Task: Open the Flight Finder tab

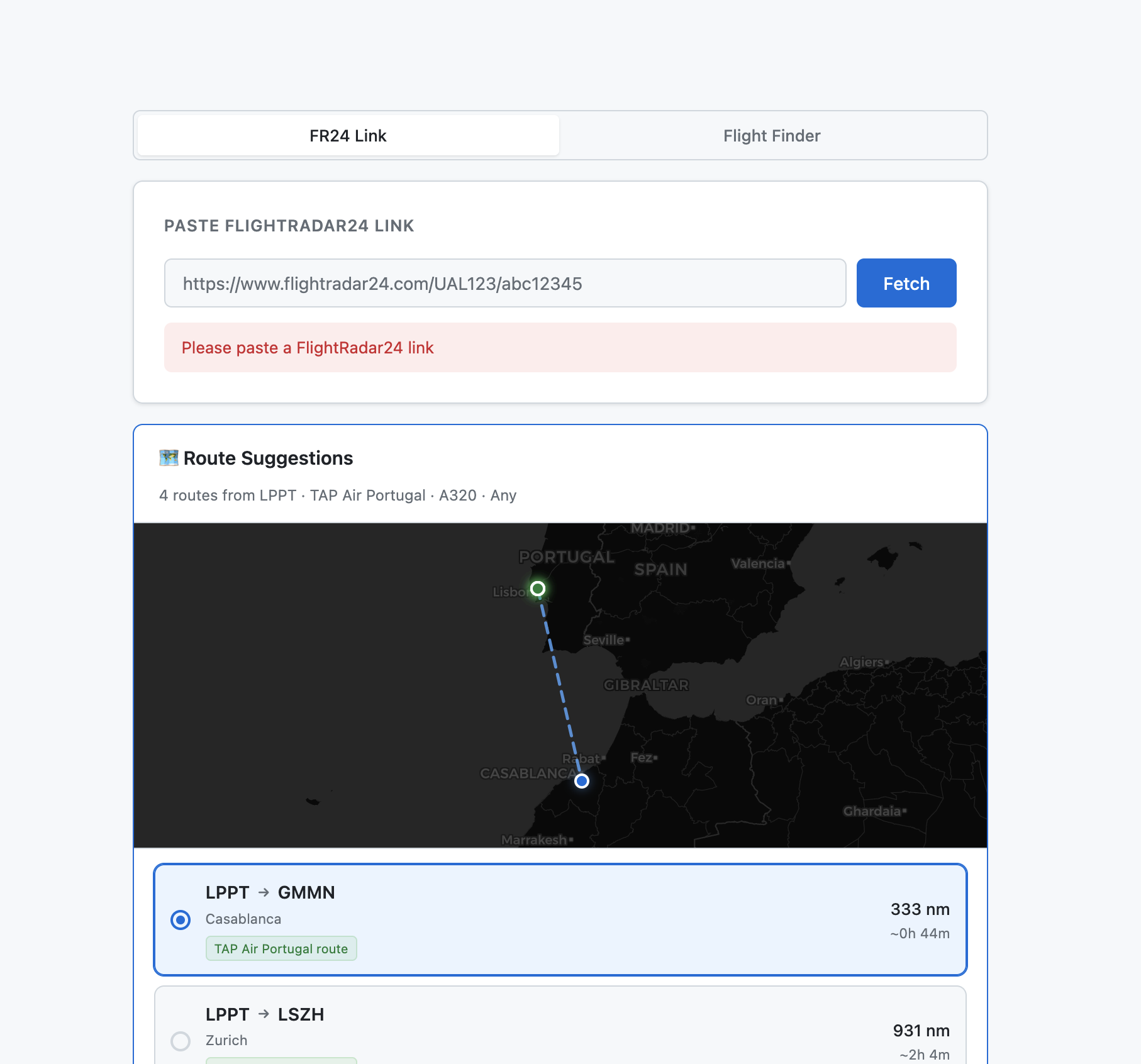Action: coord(771,136)
